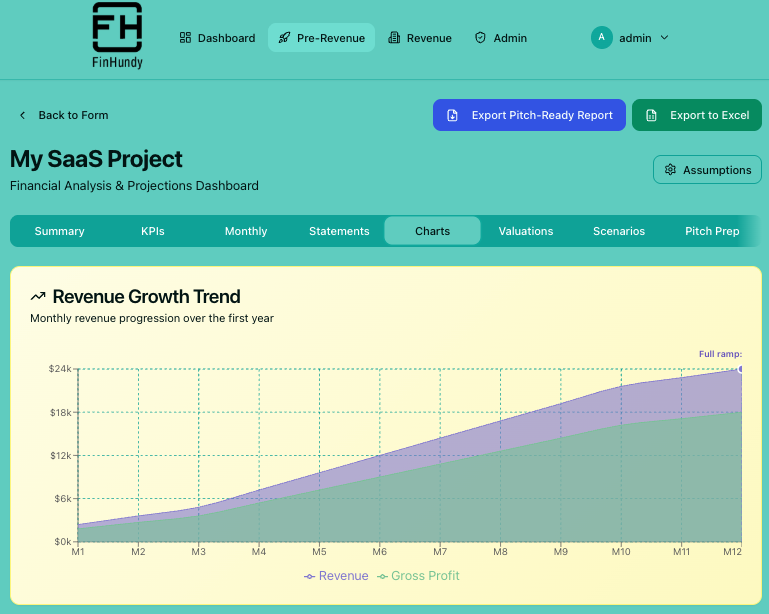Switch to the KPIs tab

(153, 231)
